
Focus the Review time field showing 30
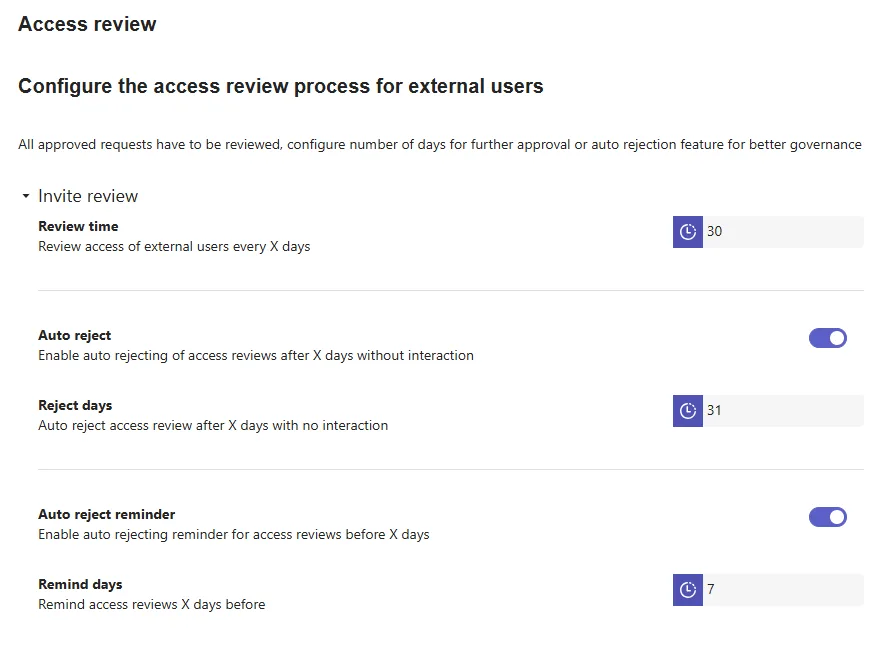click(x=783, y=232)
